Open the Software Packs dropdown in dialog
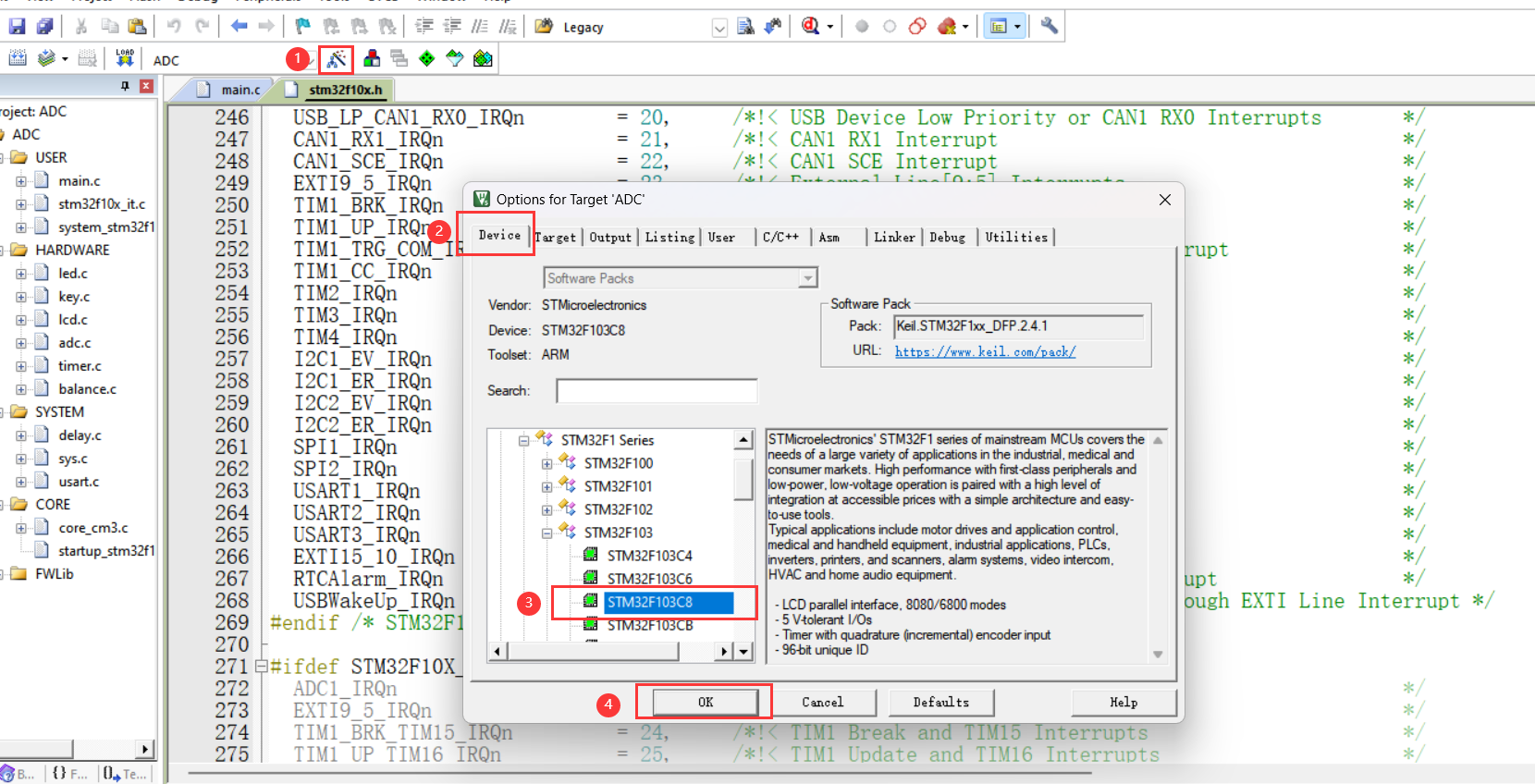This screenshot has width=1535, height=784. tap(808, 278)
